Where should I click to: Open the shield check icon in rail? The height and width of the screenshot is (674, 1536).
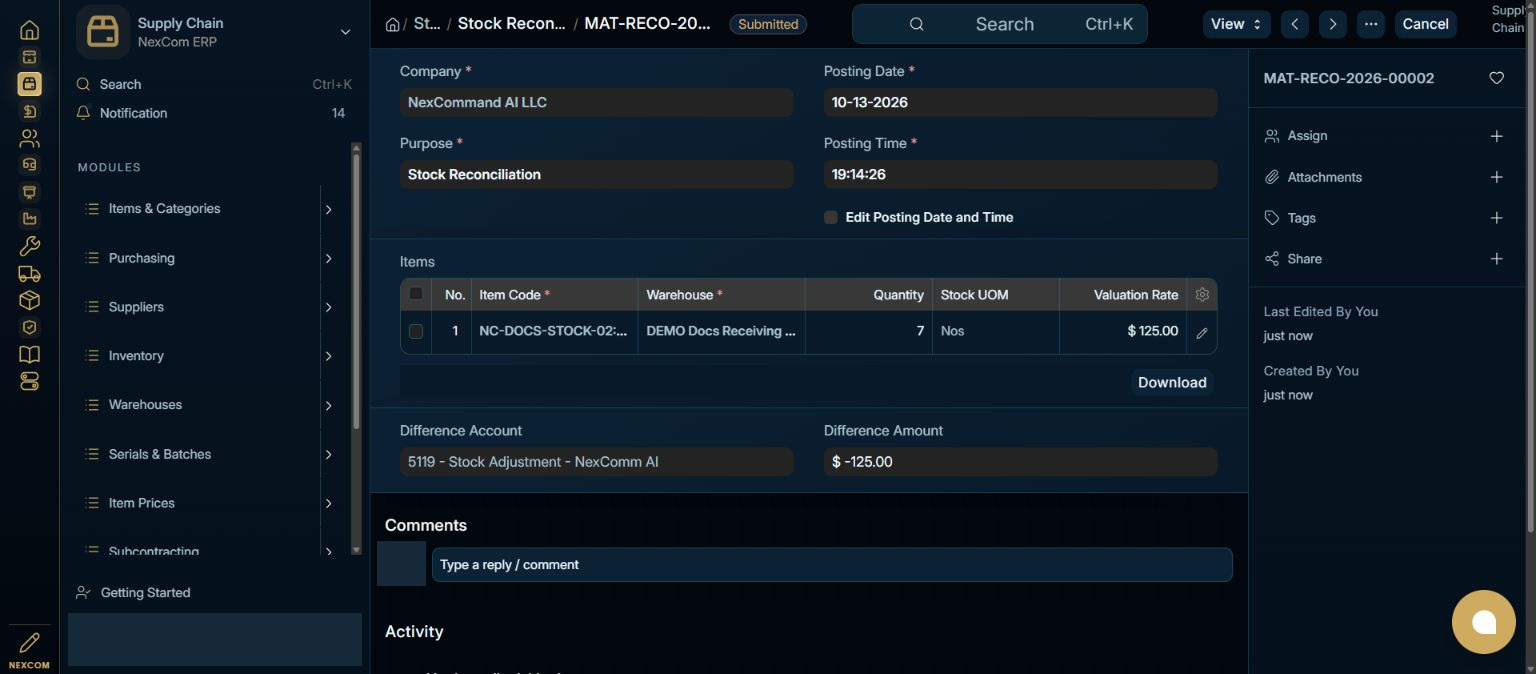point(29,327)
